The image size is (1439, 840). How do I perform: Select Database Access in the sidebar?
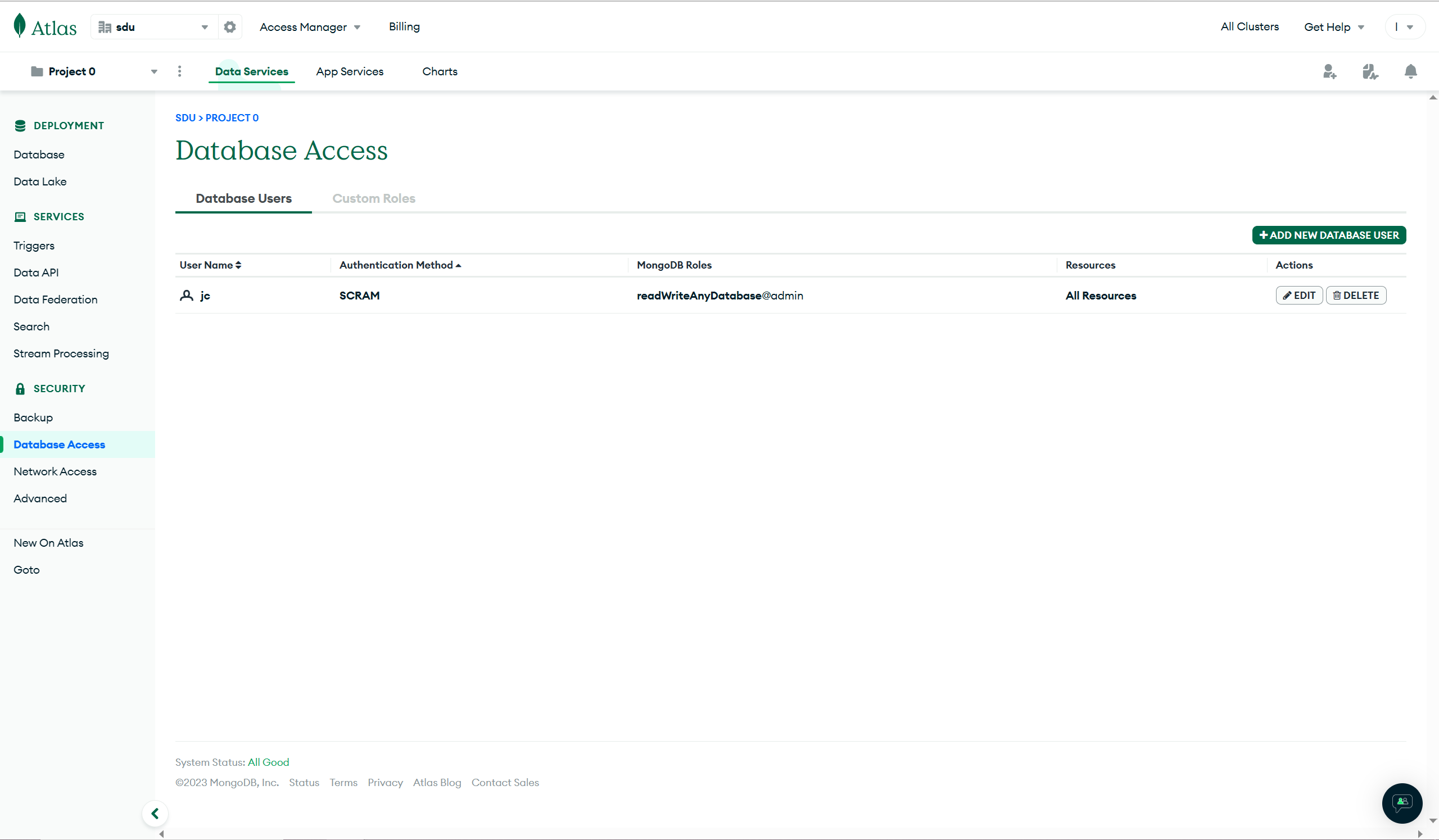point(78,444)
